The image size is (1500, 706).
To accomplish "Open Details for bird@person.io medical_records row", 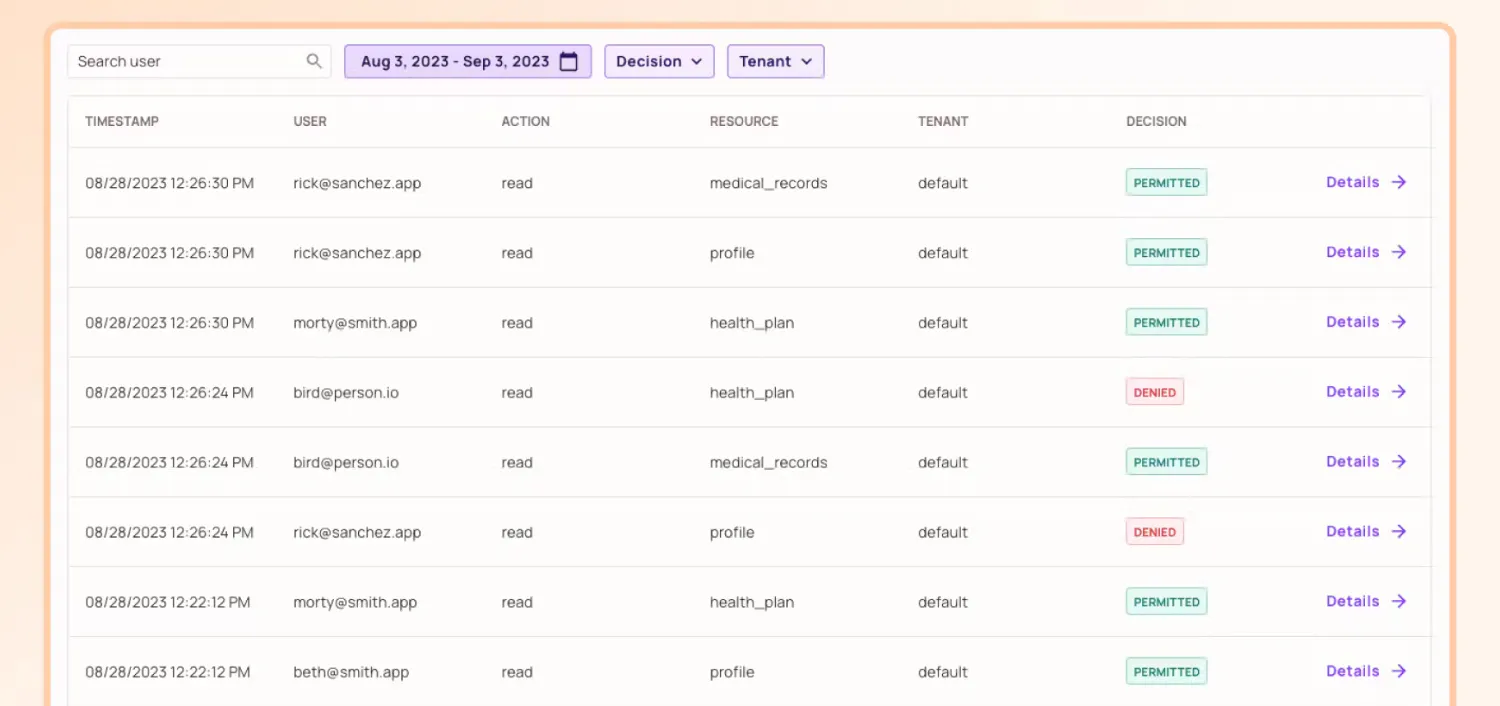I will click(x=1366, y=462).
